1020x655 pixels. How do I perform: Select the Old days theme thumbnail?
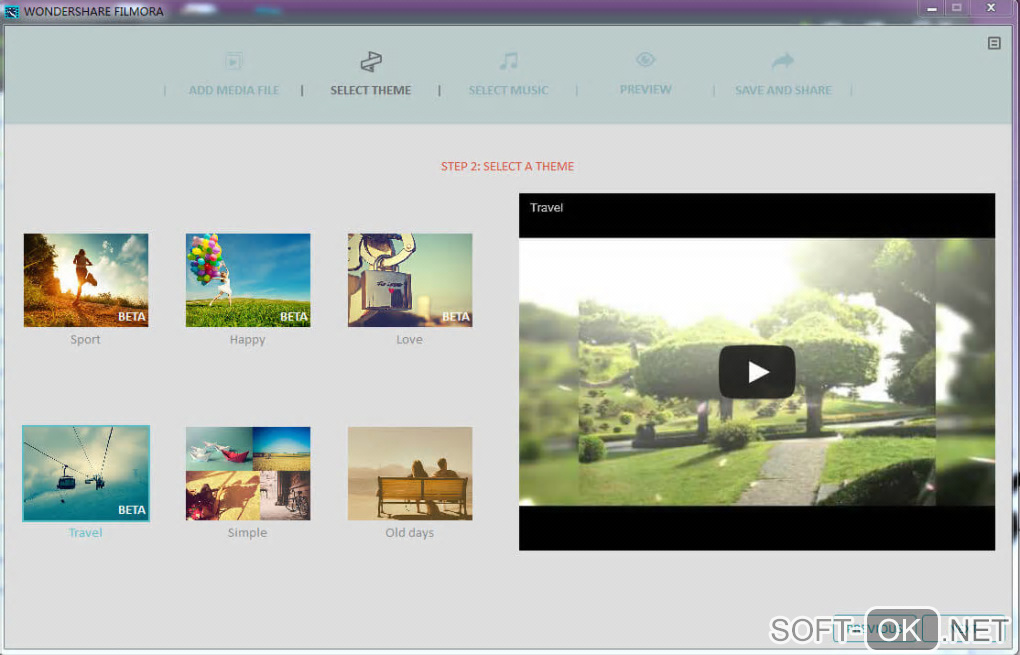410,474
